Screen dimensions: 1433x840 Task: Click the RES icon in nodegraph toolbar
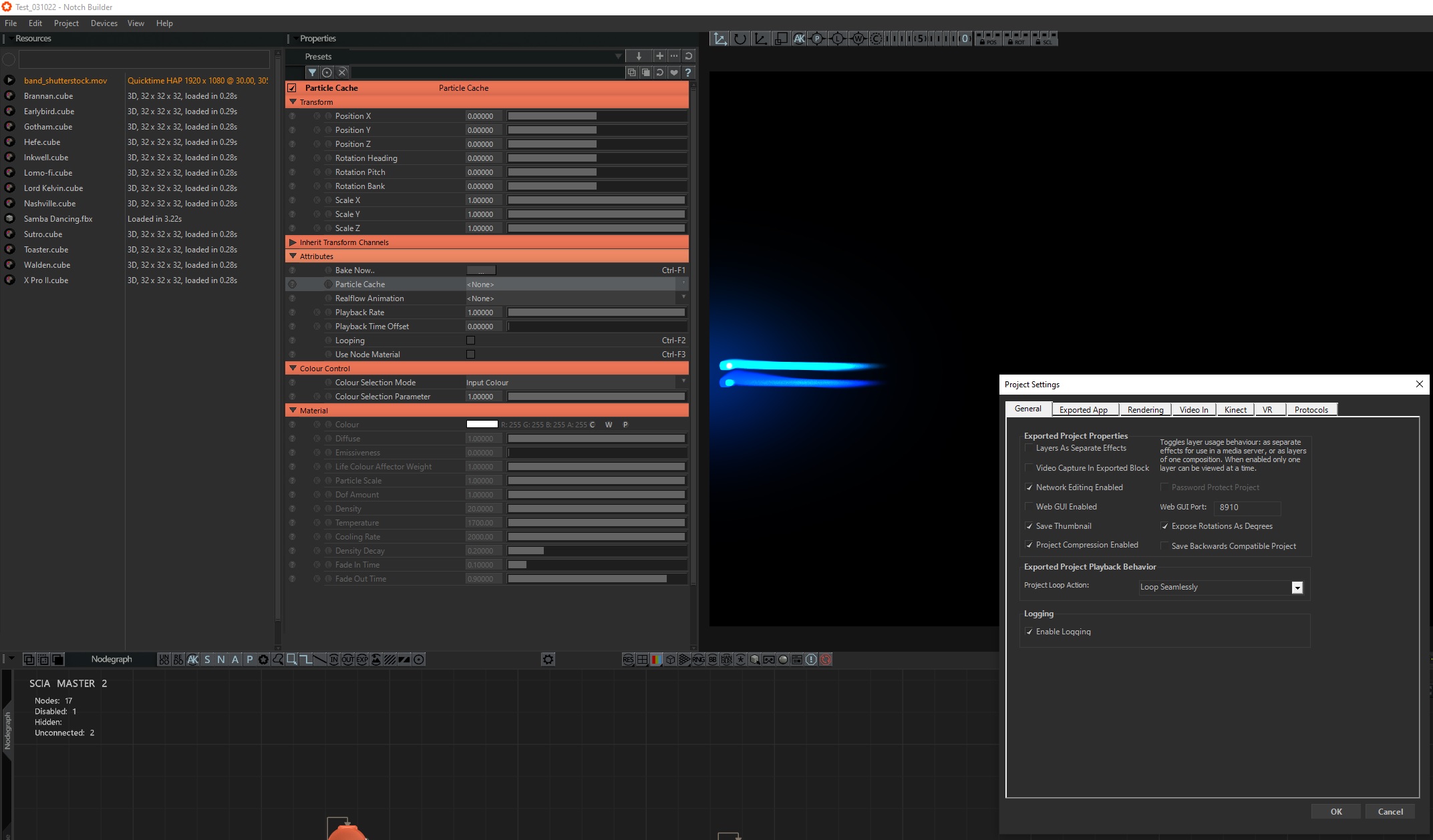(x=628, y=660)
